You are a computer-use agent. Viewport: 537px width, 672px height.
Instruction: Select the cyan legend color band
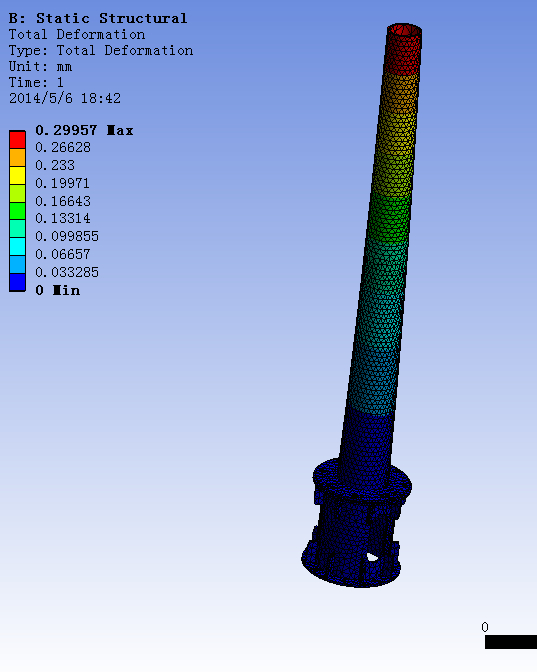[x=18, y=247]
